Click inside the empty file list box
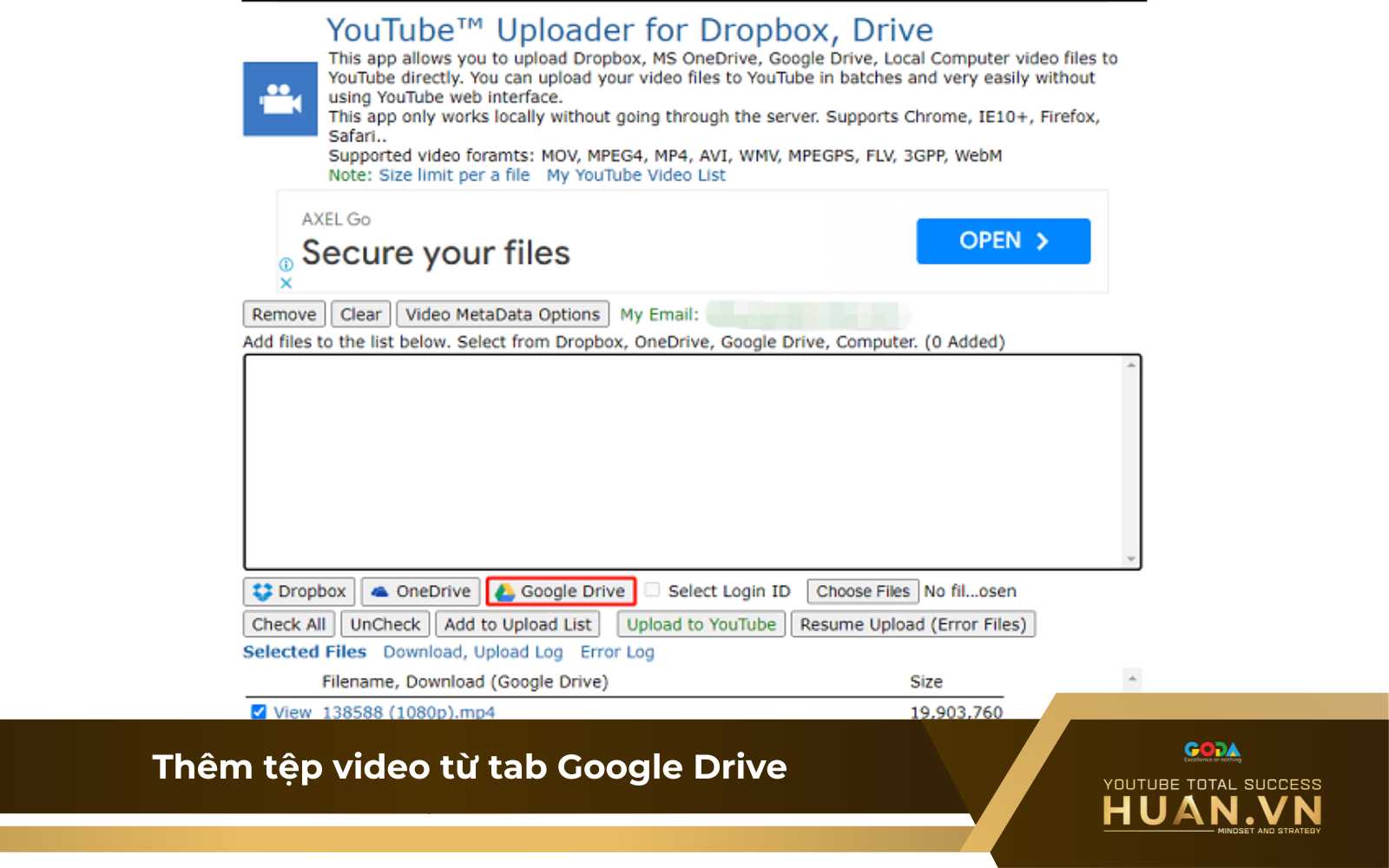1389x868 pixels. click(x=683, y=462)
